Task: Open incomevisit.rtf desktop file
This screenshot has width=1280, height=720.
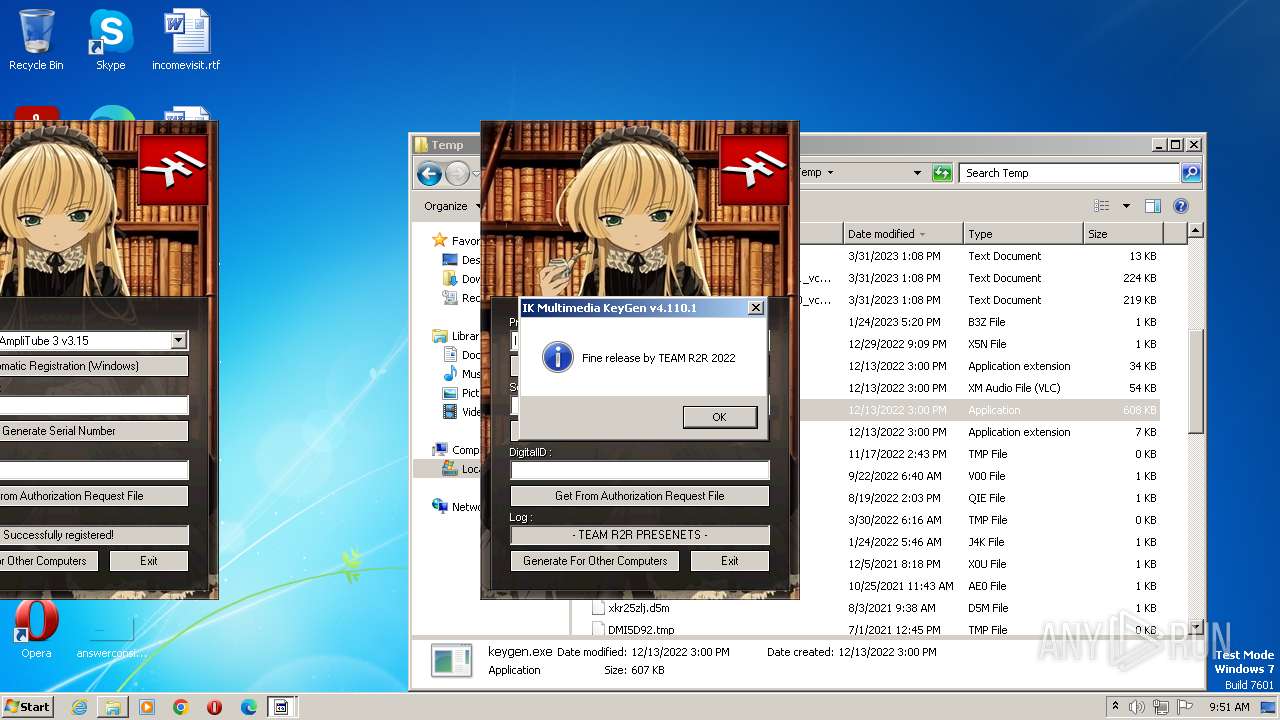Action: pos(186,41)
